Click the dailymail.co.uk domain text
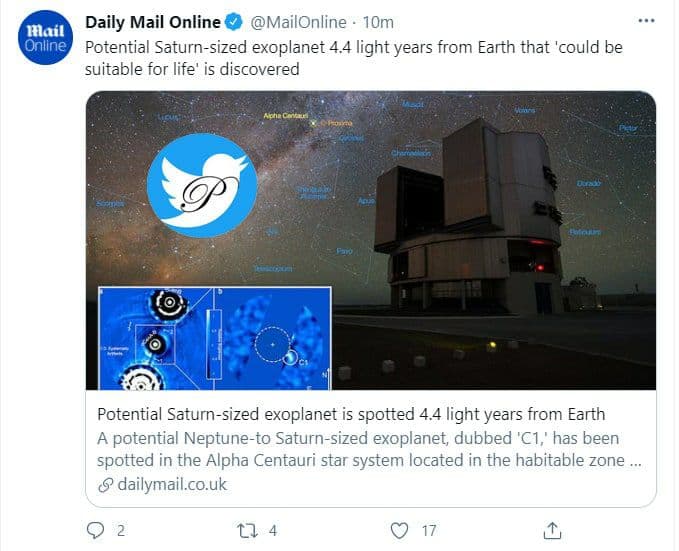This screenshot has height=551, width=679. tap(170, 485)
